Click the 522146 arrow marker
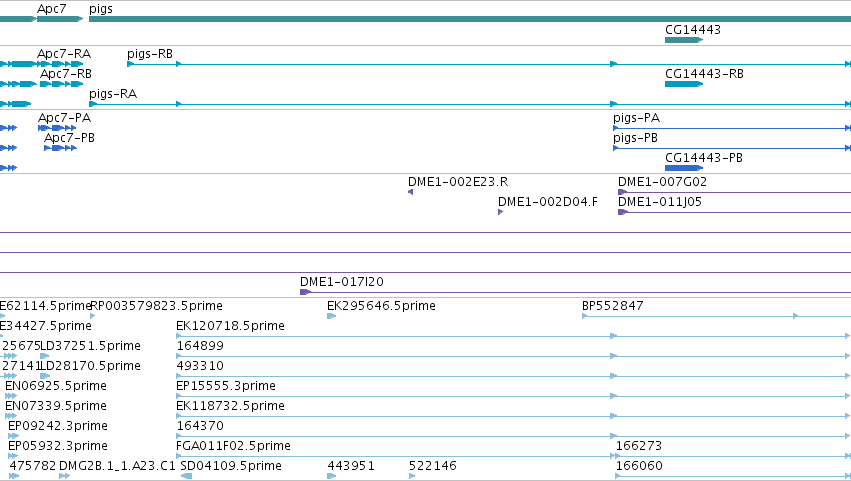 pyautogui.click(x=412, y=476)
